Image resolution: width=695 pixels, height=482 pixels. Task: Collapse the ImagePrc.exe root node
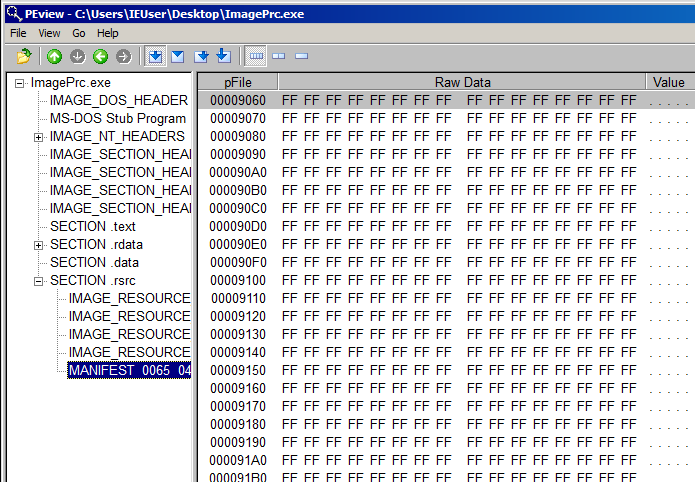click(19, 83)
